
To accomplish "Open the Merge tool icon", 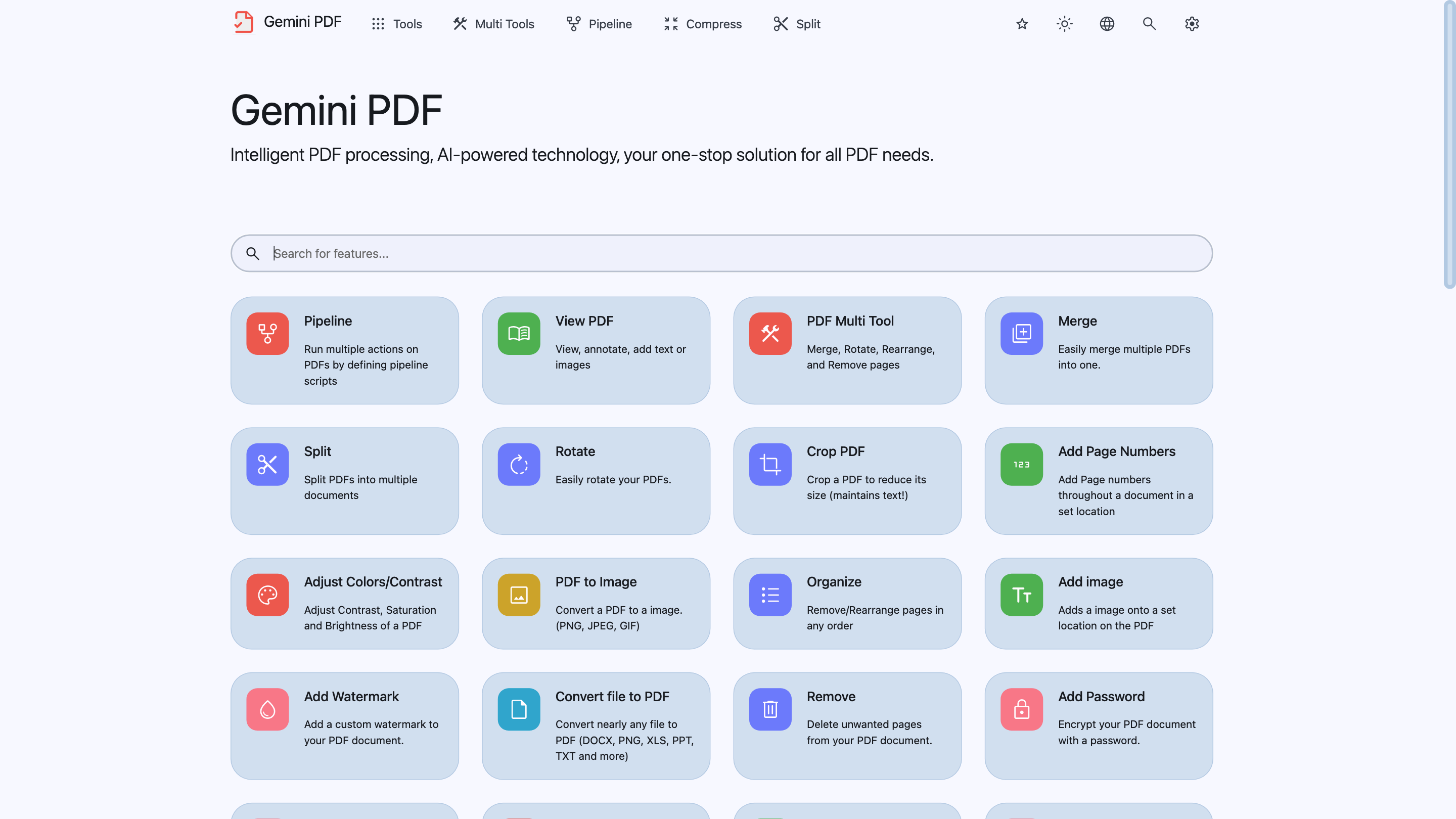I will (1021, 334).
